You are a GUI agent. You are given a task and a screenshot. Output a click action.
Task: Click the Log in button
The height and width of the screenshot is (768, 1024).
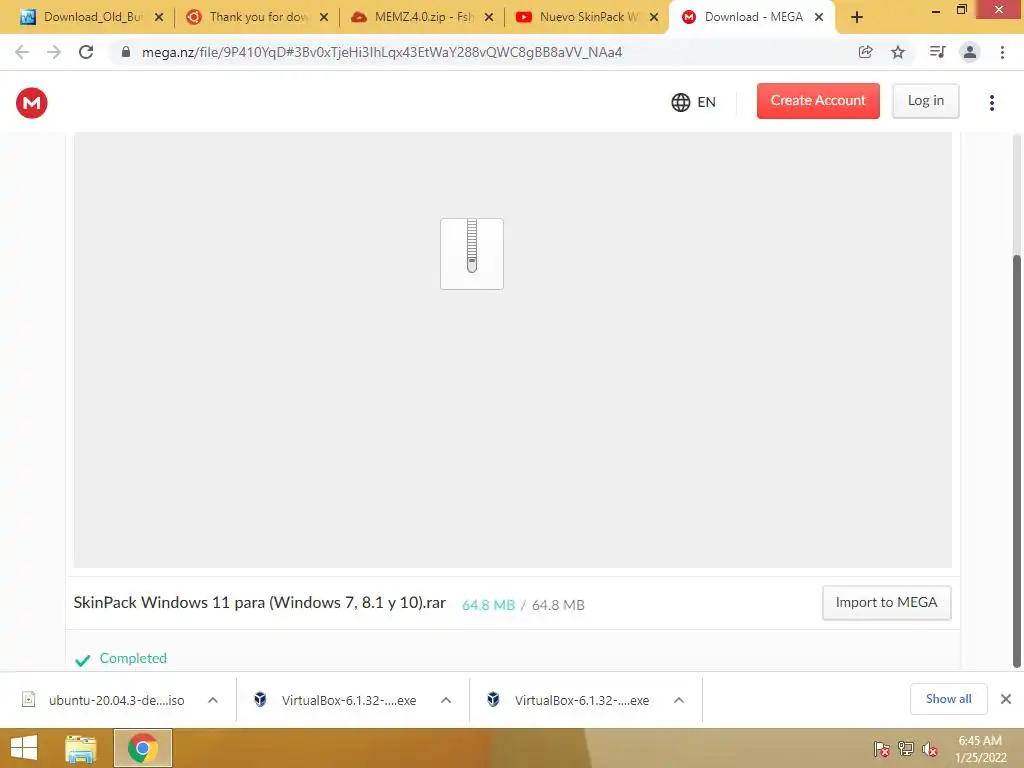coord(925,101)
